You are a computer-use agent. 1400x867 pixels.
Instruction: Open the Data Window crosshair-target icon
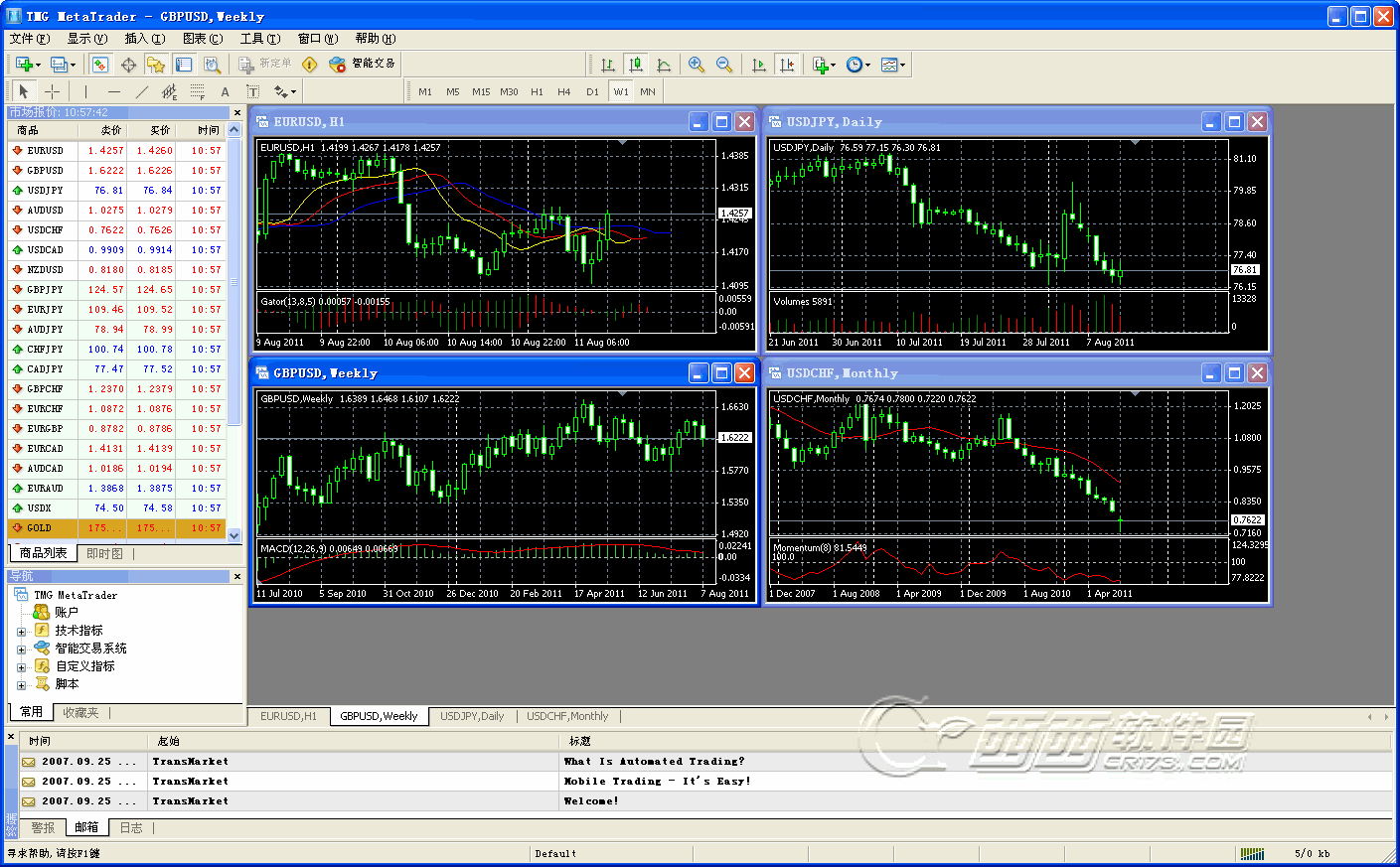(128, 65)
